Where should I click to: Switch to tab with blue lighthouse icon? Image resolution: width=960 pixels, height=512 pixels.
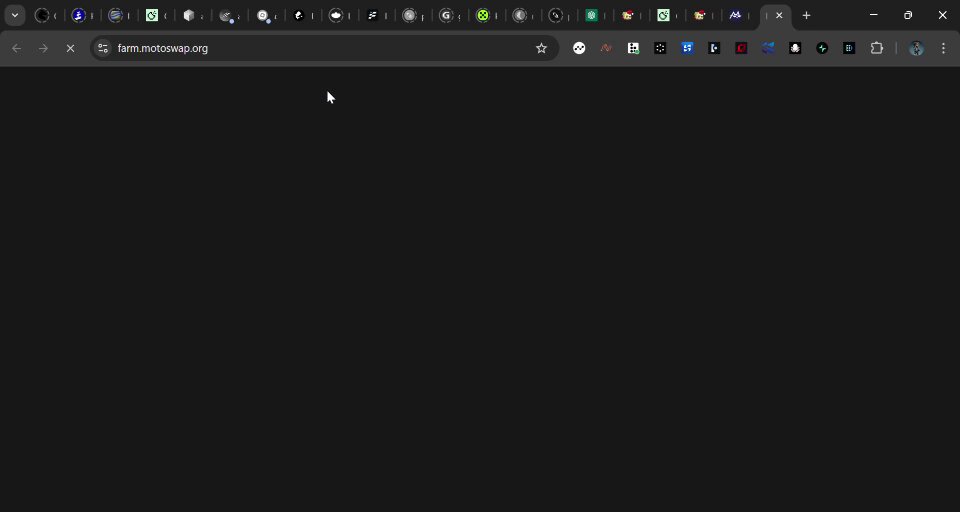(78, 16)
